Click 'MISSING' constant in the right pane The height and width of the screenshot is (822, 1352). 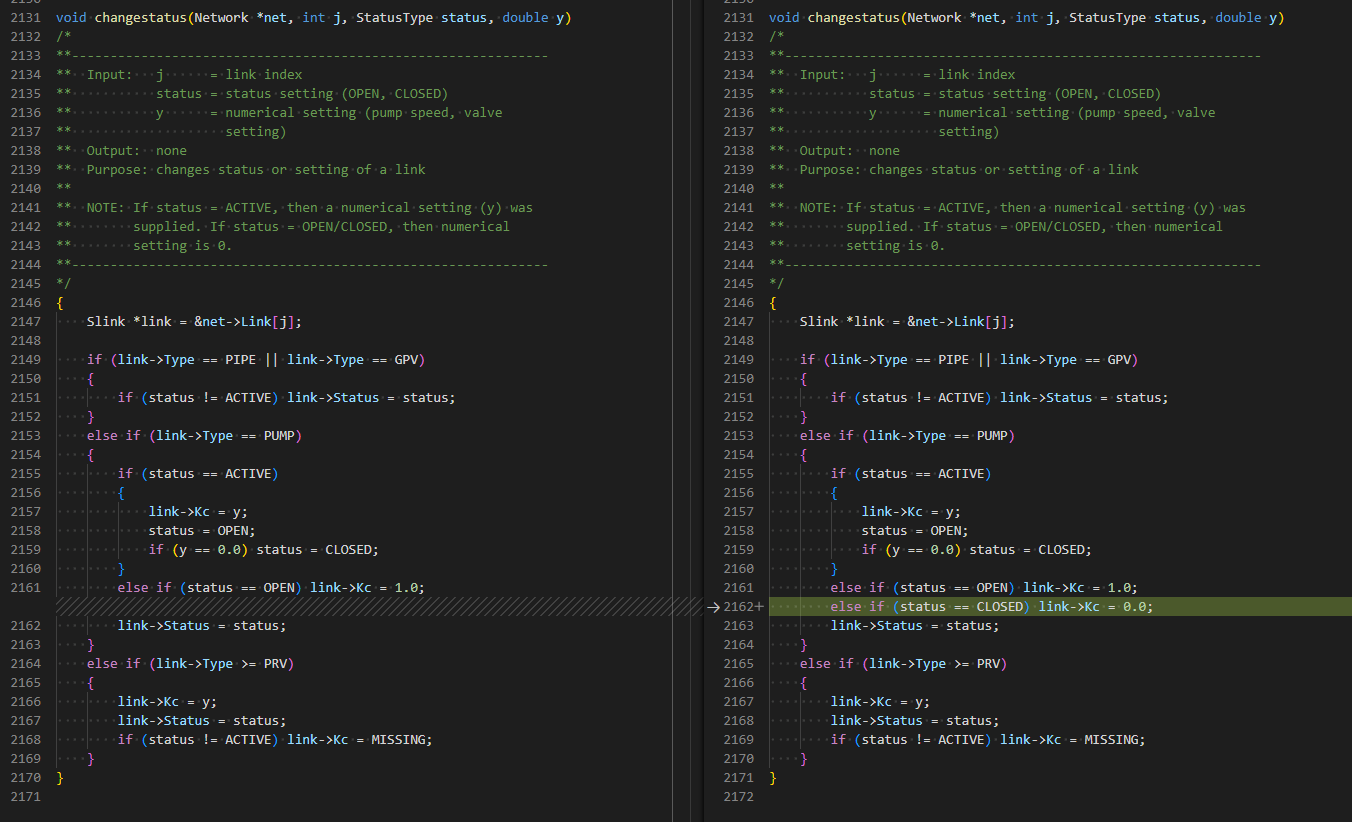click(x=1114, y=740)
